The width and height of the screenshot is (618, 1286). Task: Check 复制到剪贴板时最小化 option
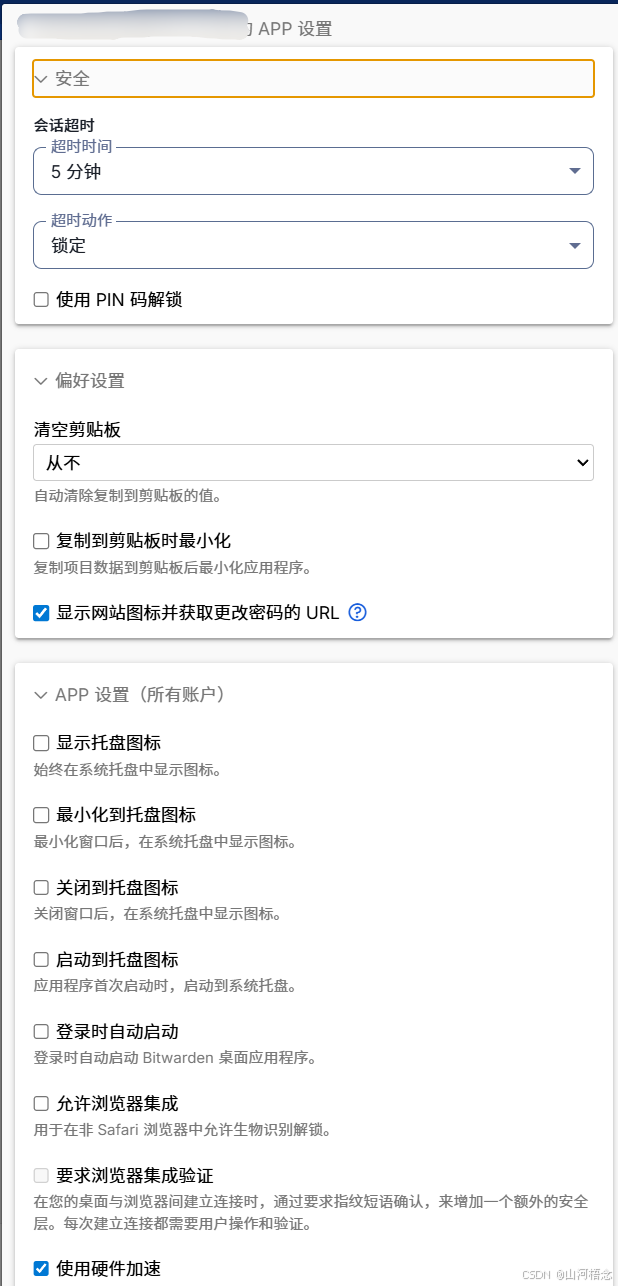pyautogui.click(x=41, y=541)
